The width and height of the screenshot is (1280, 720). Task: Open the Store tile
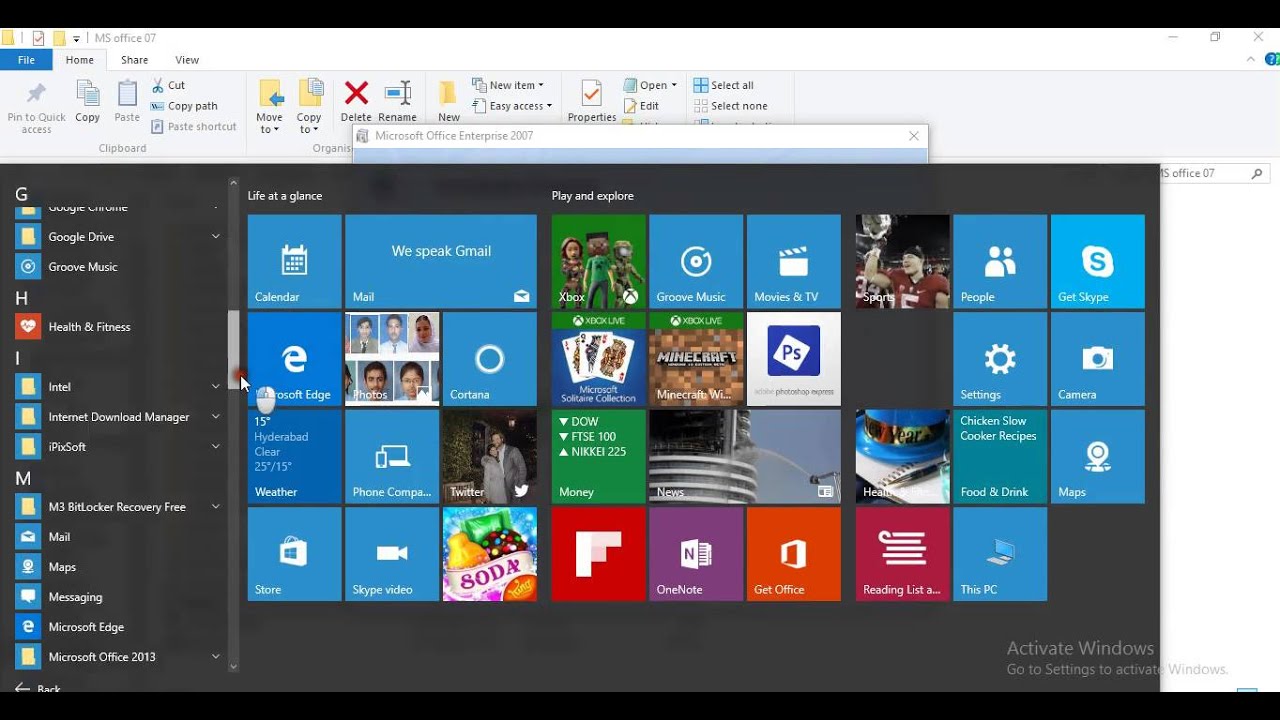[x=294, y=554]
